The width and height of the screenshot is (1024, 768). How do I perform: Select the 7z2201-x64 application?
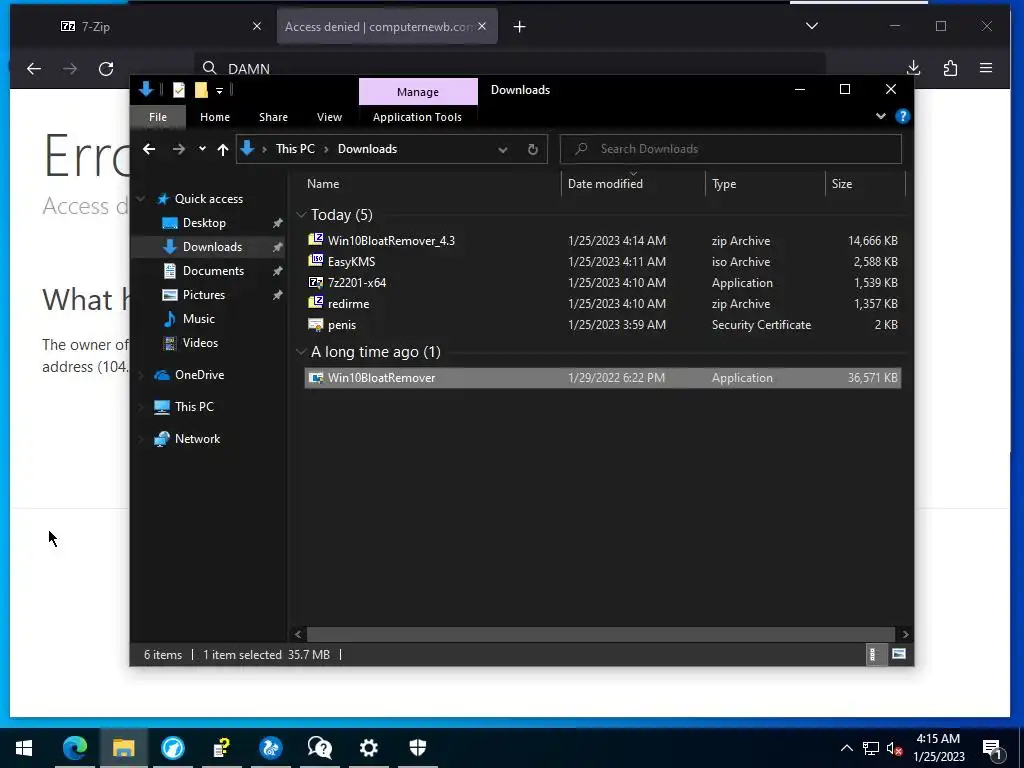(x=601, y=283)
